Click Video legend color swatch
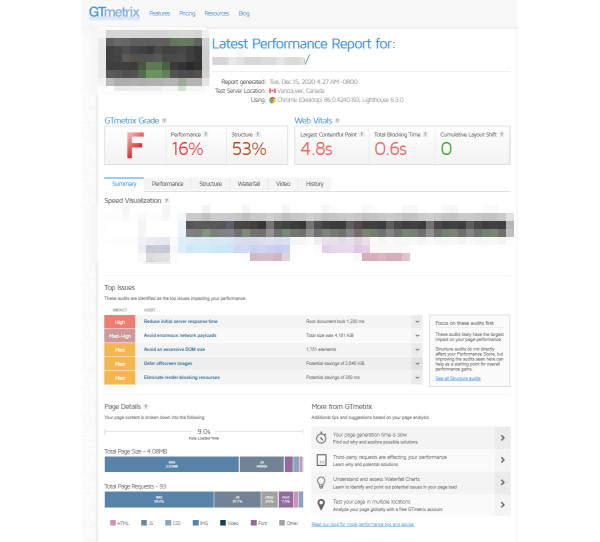 223,523
